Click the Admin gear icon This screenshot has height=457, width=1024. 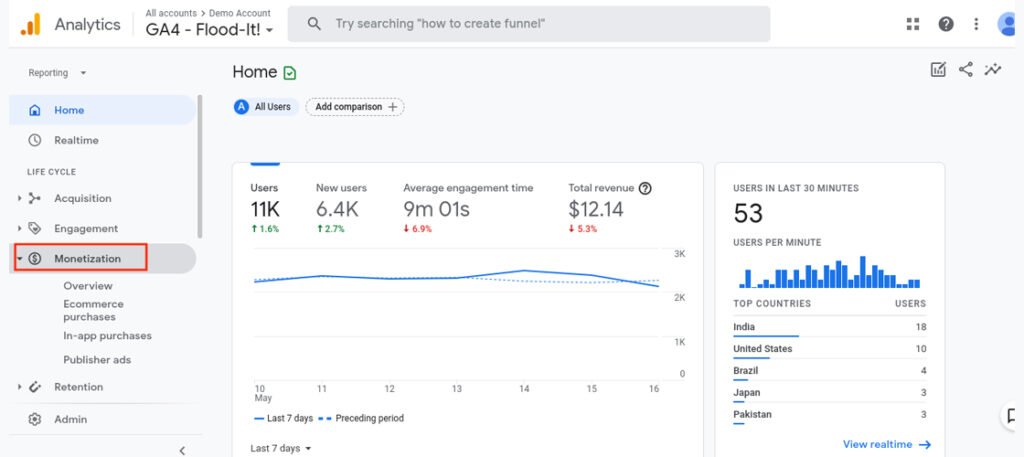click(35, 419)
